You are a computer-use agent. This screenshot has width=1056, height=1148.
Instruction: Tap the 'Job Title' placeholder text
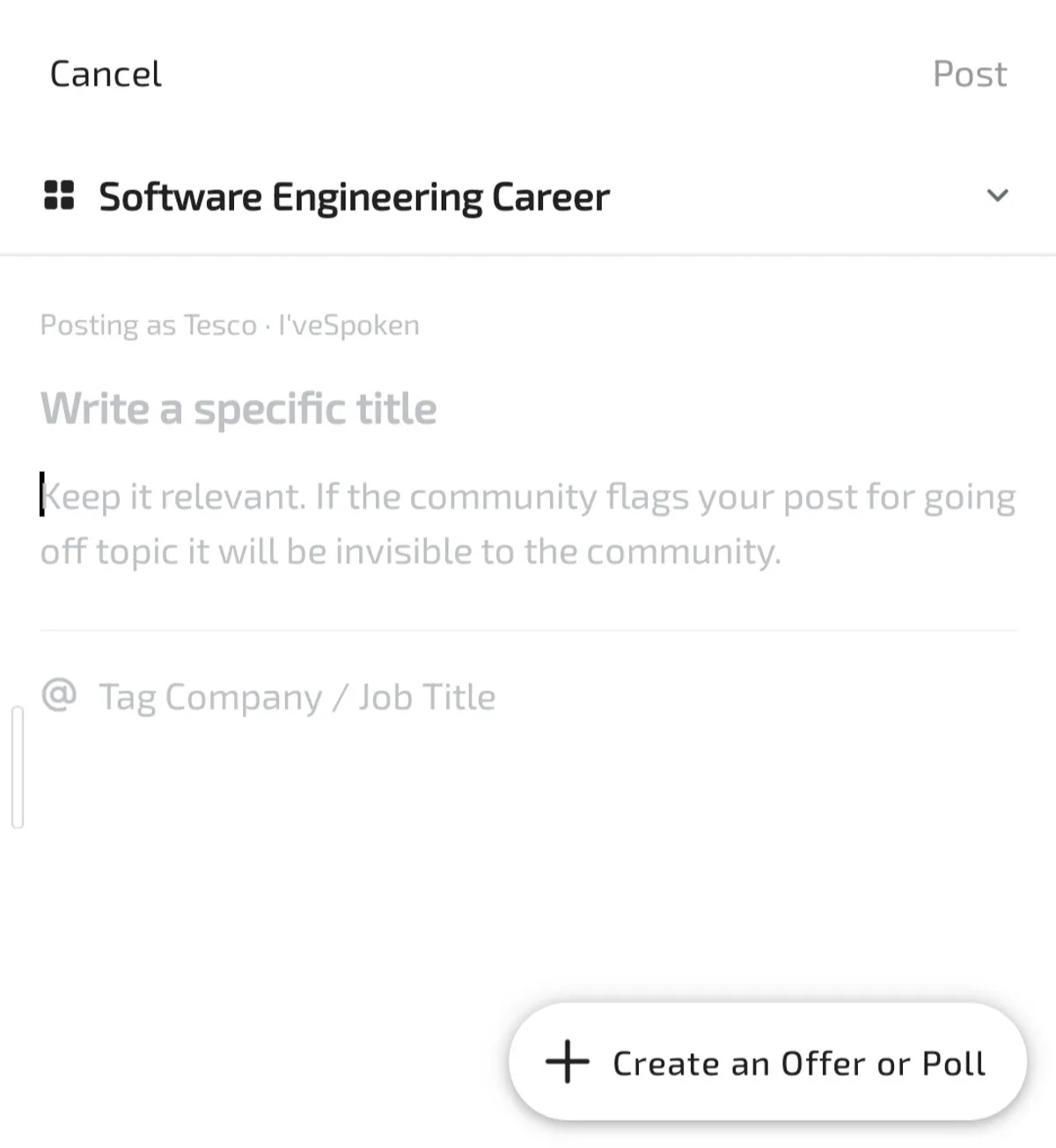pyautogui.click(x=427, y=697)
